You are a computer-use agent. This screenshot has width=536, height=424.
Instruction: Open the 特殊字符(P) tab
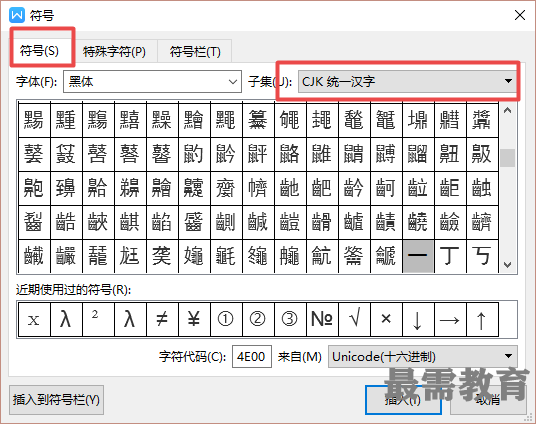click(x=115, y=52)
